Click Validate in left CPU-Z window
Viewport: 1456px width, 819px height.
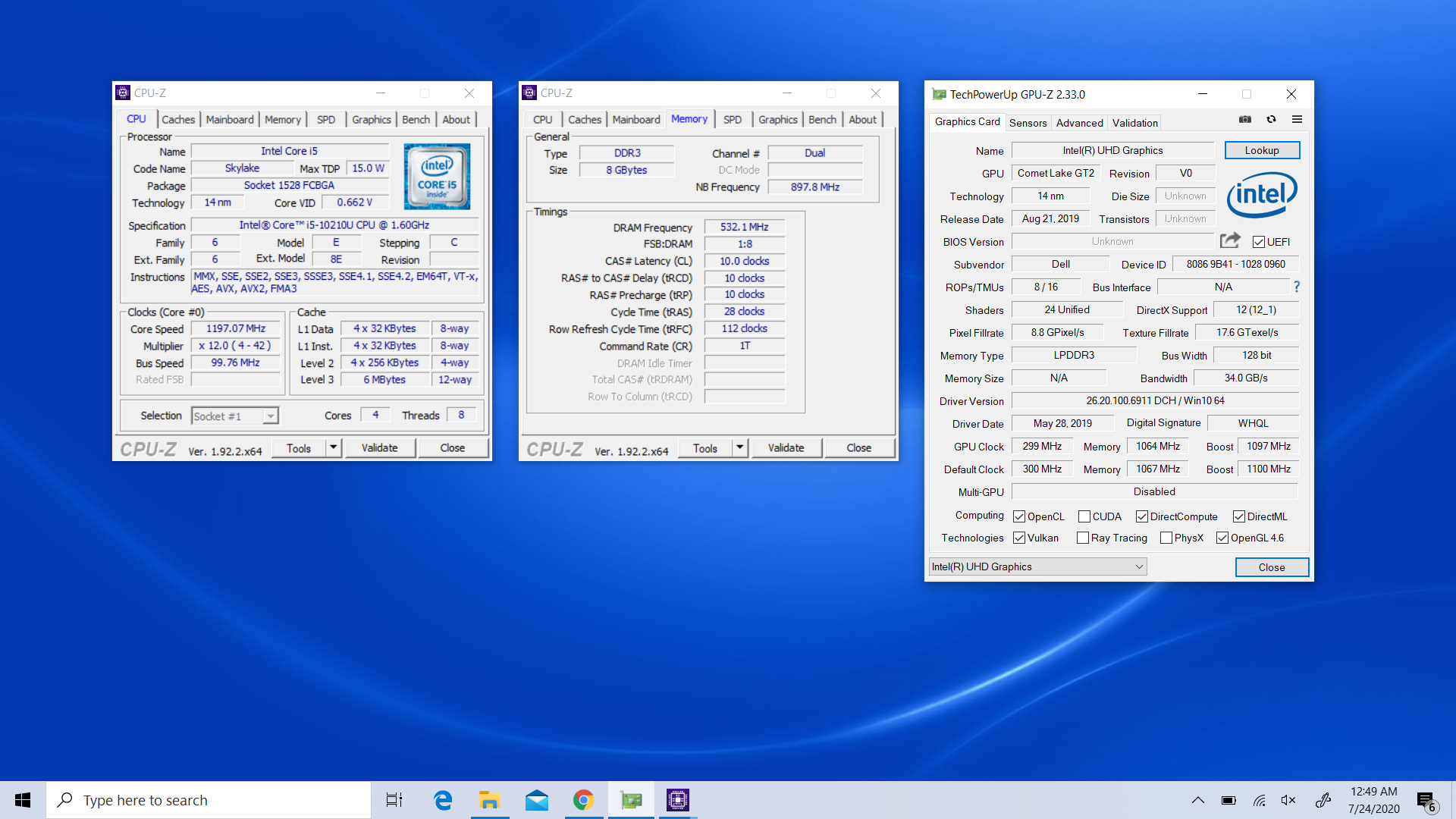click(379, 448)
